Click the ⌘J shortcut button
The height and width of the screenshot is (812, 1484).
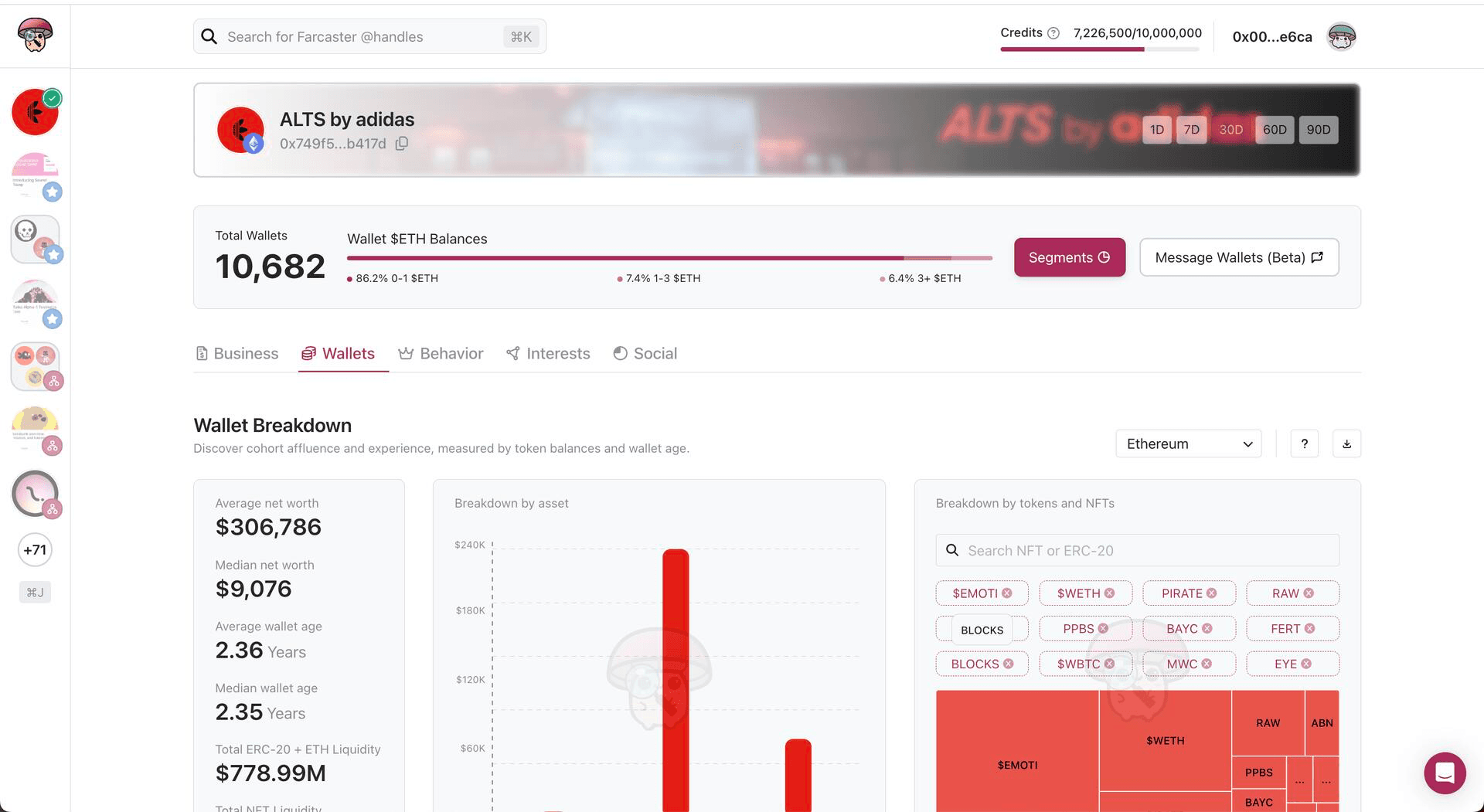[35, 593]
